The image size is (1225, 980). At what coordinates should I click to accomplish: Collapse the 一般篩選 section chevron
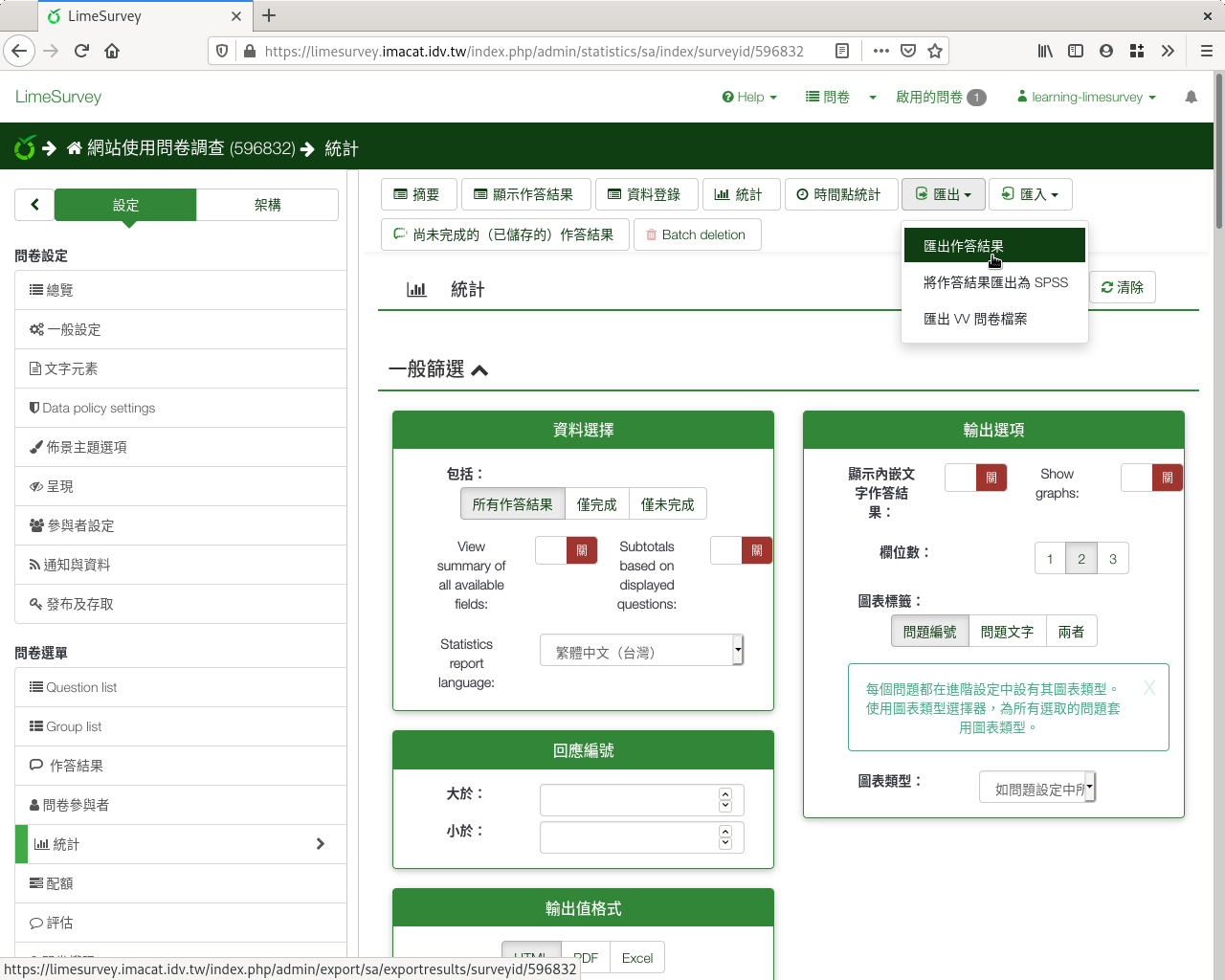click(479, 370)
